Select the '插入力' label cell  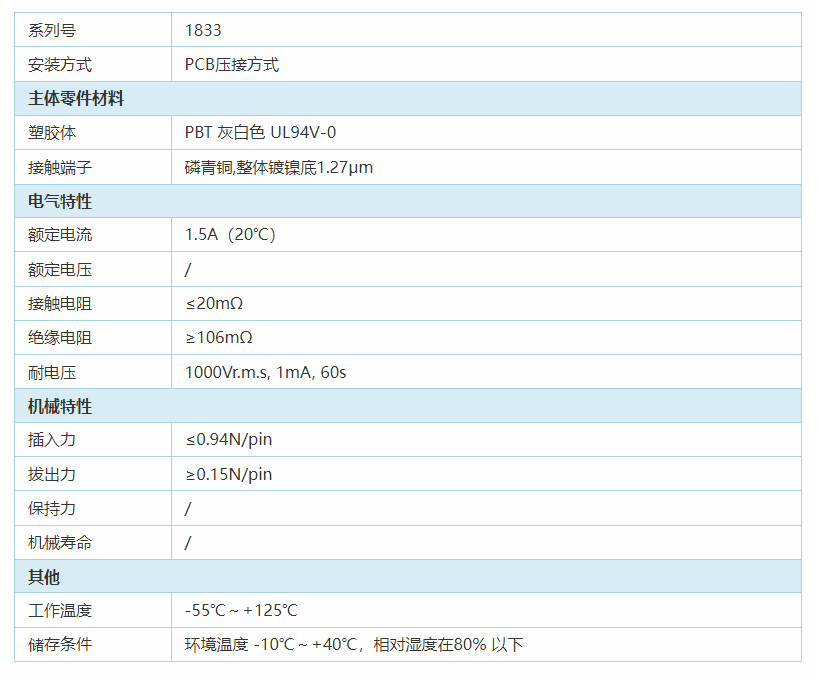pyautogui.click(x=93, y=440)
